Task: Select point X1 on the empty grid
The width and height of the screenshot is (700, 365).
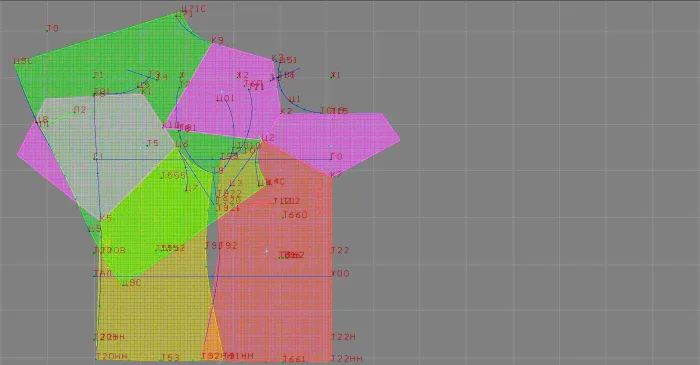Action: tap(335, 75)
